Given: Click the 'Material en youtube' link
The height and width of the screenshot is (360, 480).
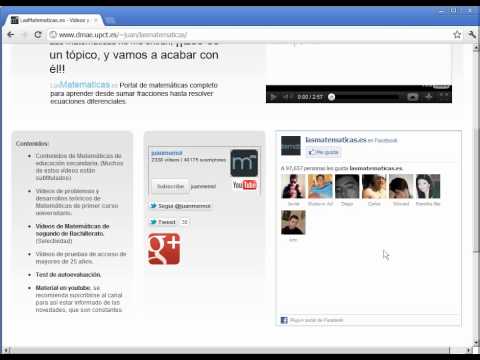Looking at the screenshot, I should point(63,288).
